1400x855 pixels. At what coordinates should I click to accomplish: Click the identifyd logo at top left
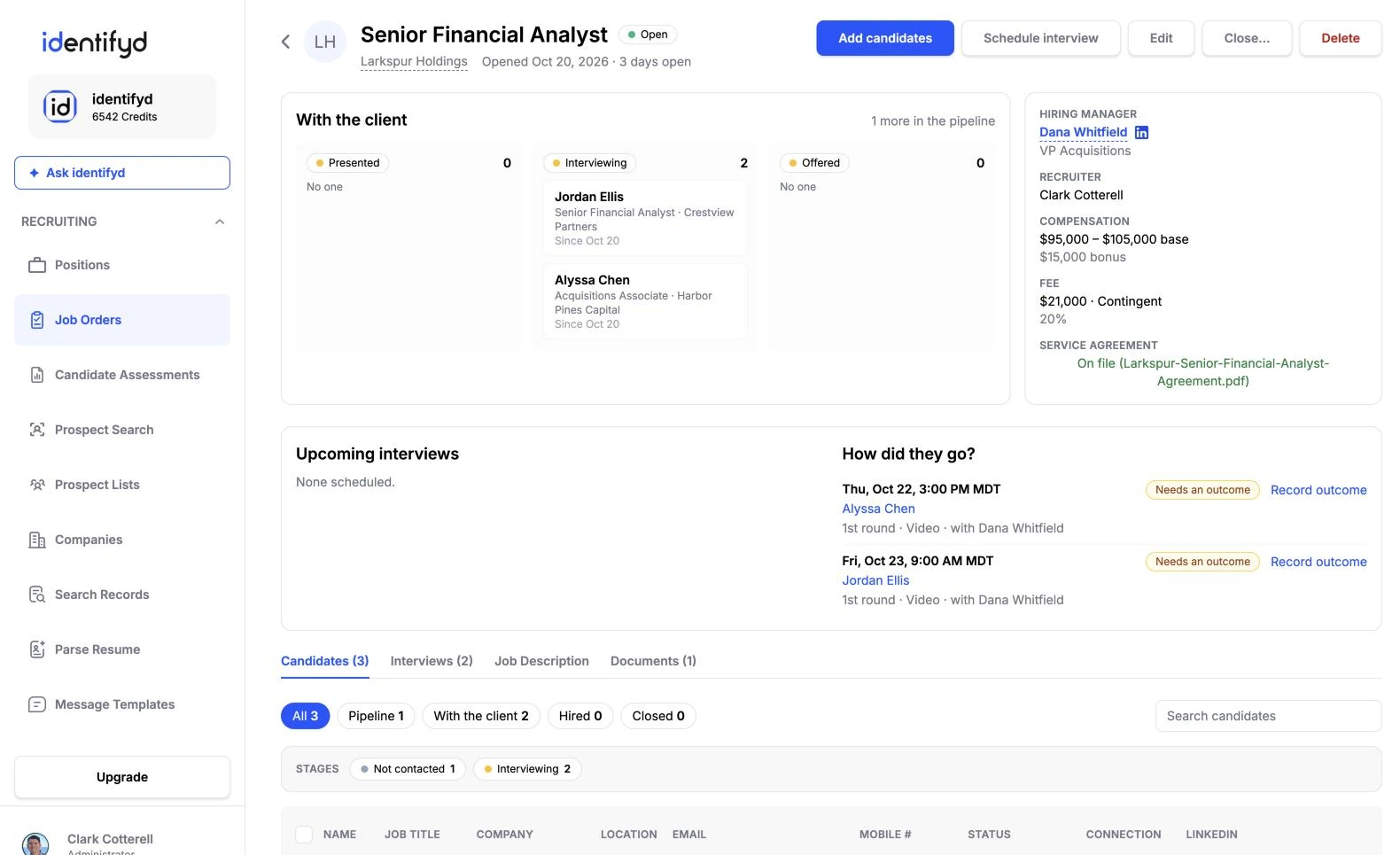[x=95, y=43]
